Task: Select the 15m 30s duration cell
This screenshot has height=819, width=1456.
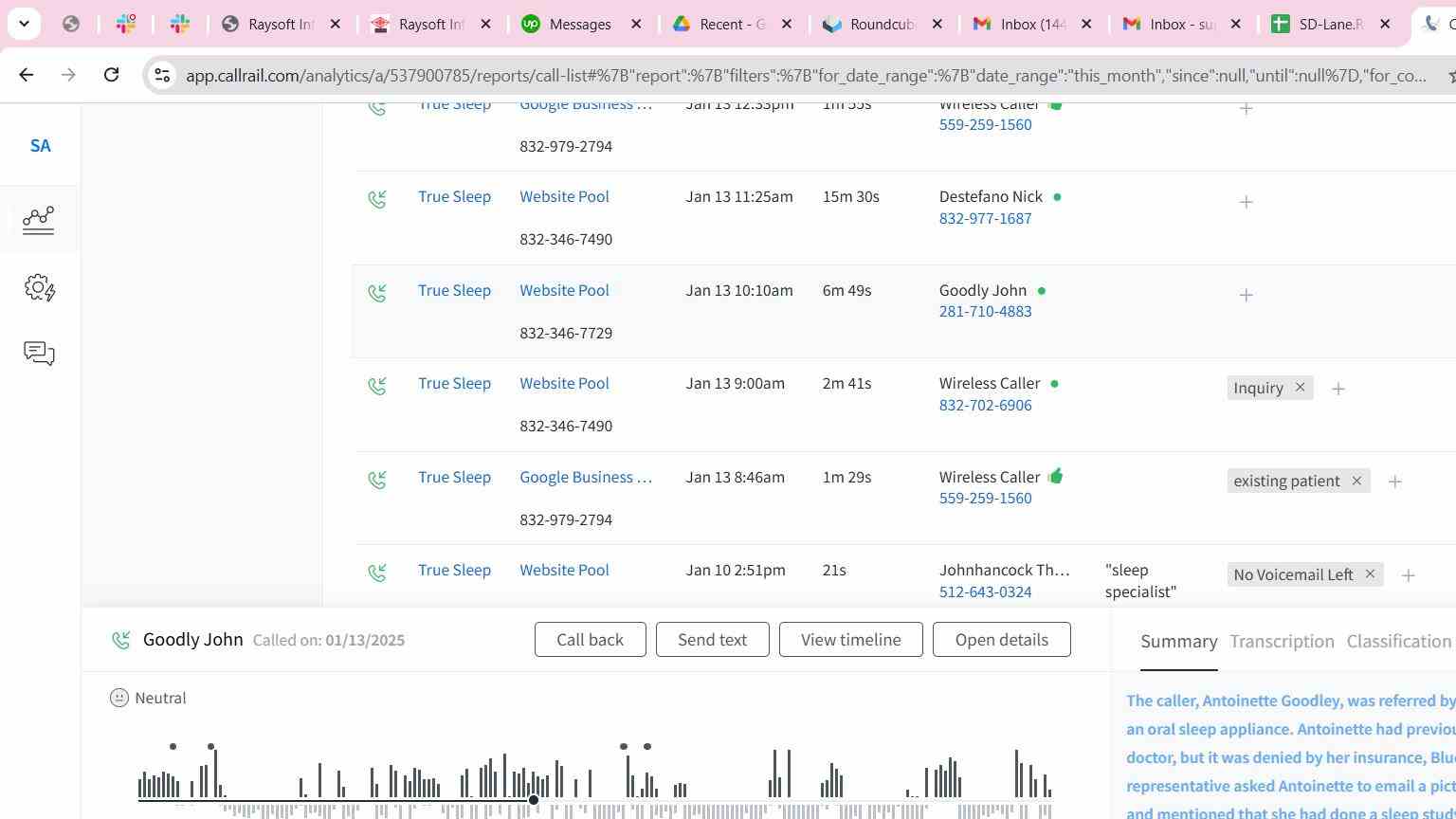Action: (x=850, y=196)
